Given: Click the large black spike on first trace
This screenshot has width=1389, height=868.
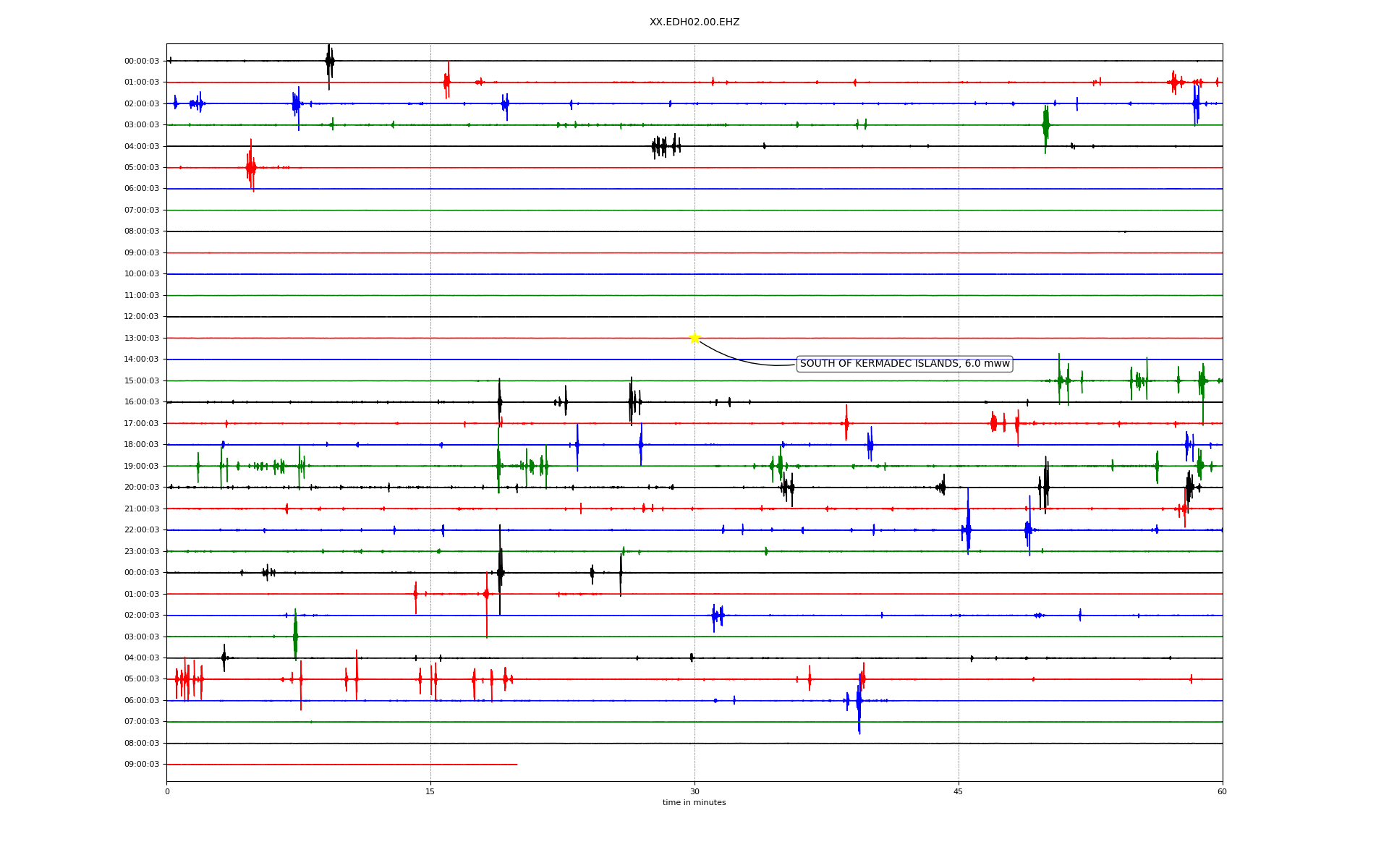Looking at the screenshot, I should coord(329,62).
